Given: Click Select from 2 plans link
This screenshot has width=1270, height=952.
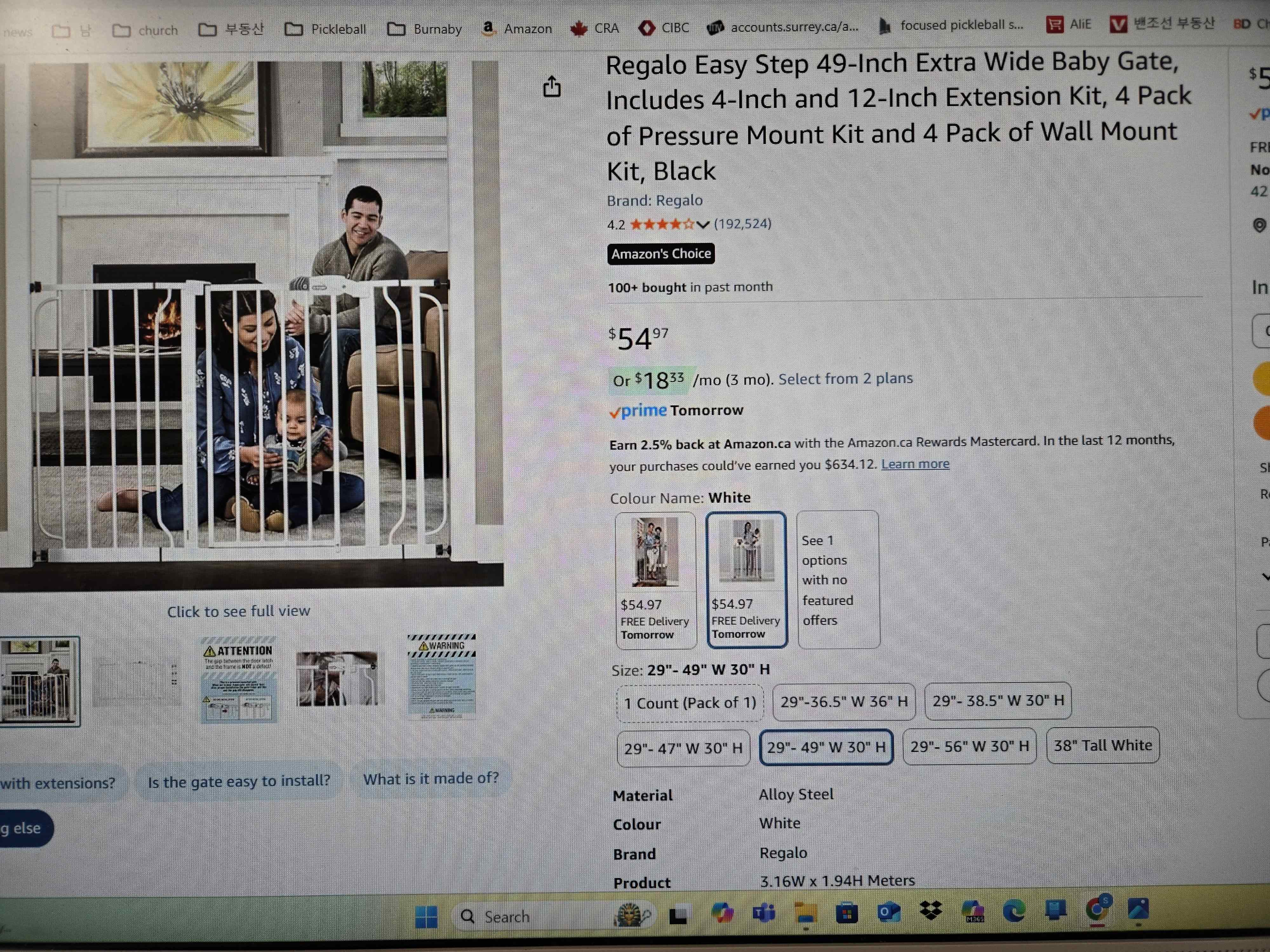Looking at the screenshot, I should [x=845, y=379].
